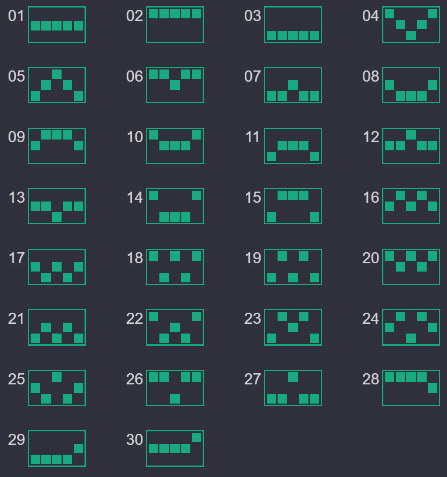Click payline 30 pattern thumbnail

(175, 448)
